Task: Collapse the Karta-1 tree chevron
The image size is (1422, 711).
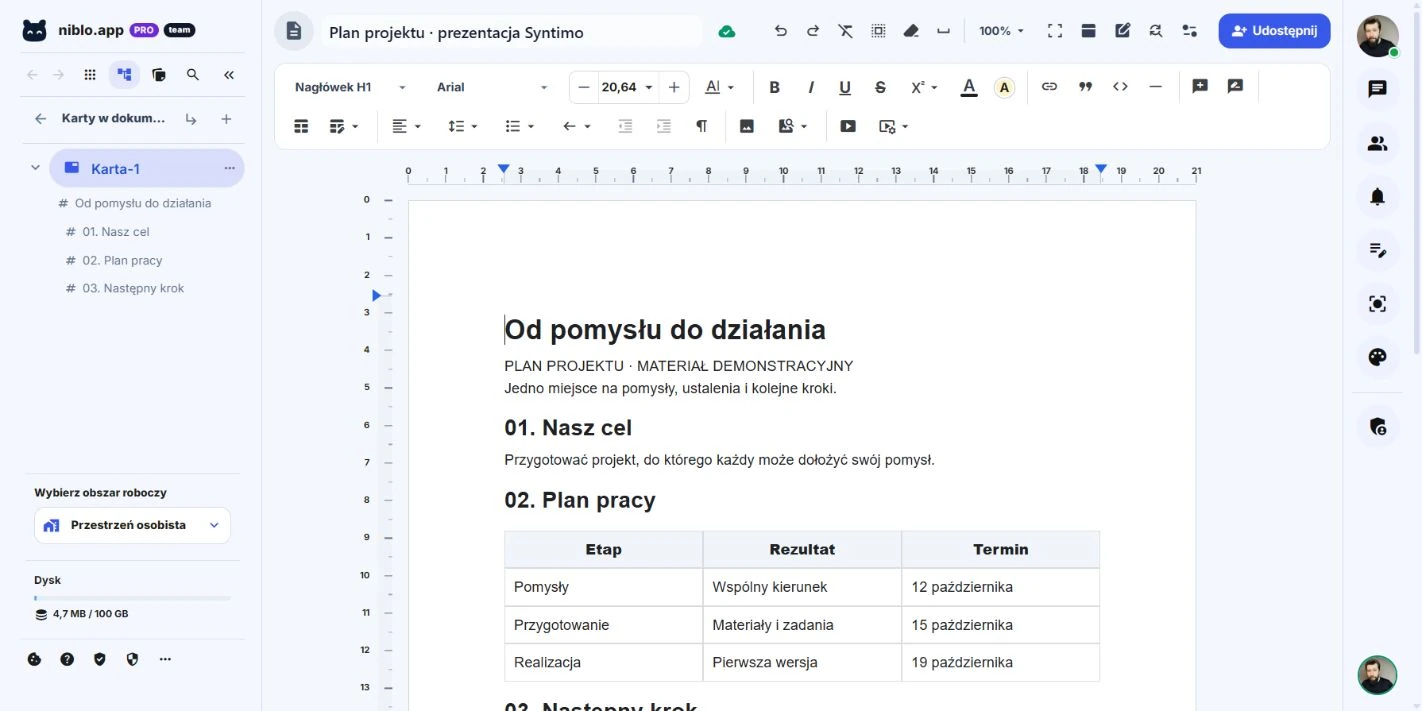Action: coord(35,168)
